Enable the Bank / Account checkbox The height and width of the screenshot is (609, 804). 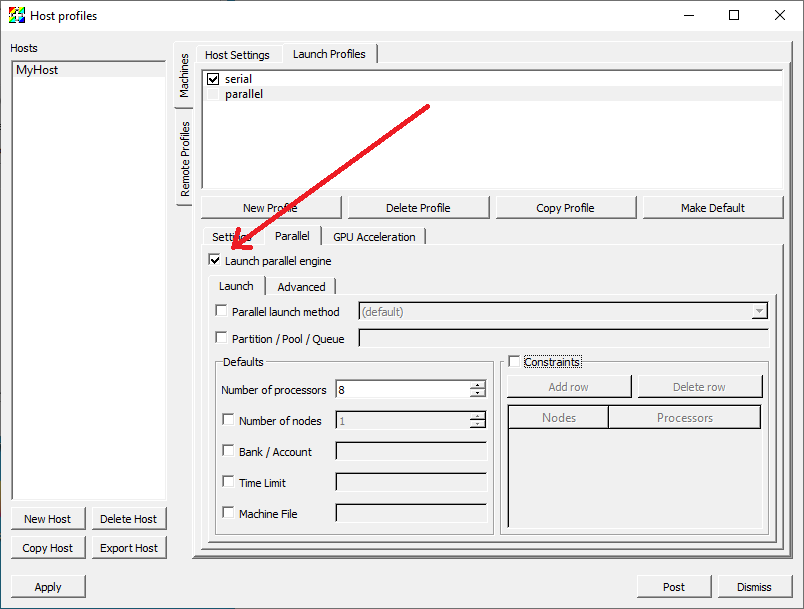pos(228,451)
